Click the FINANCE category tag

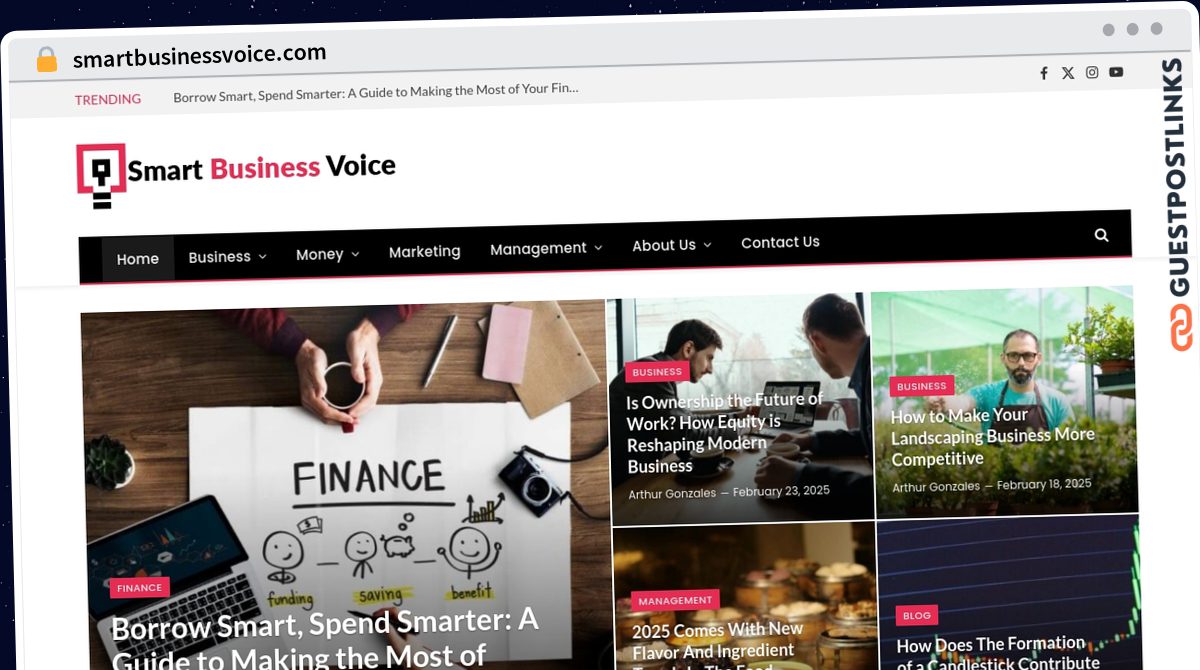(x=139, y=588)
